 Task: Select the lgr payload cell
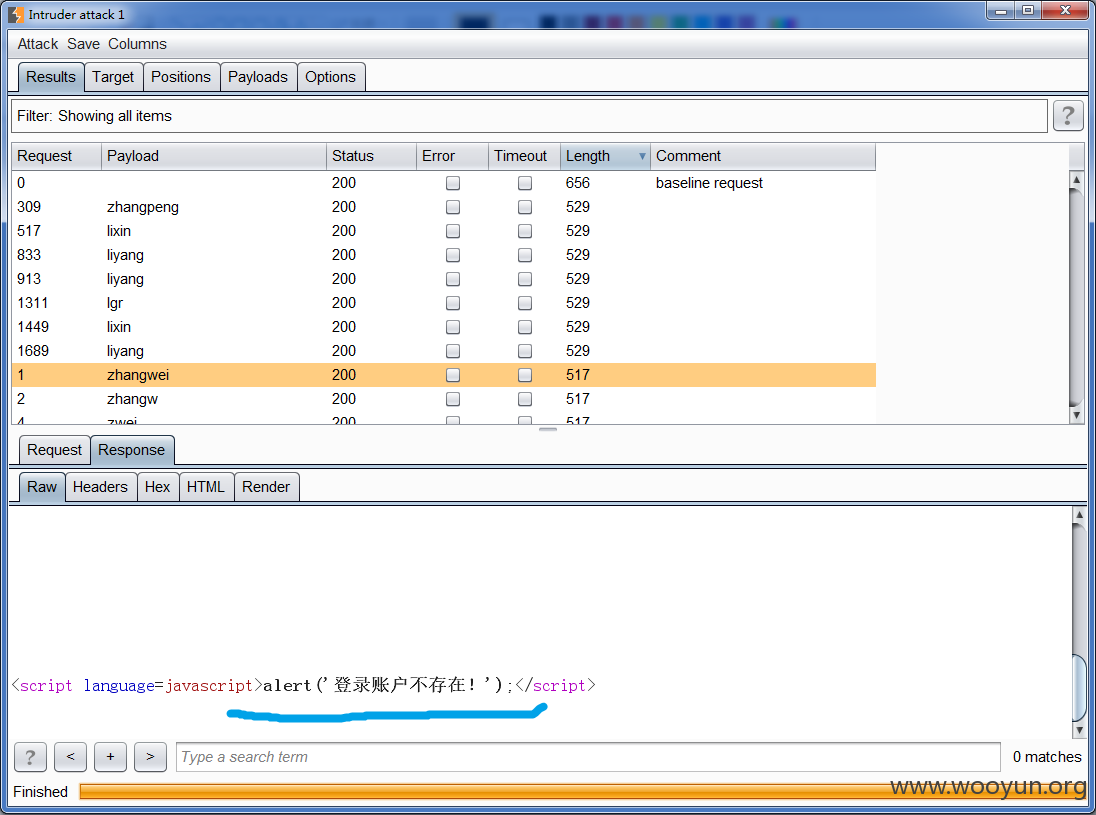pos(214,303)
